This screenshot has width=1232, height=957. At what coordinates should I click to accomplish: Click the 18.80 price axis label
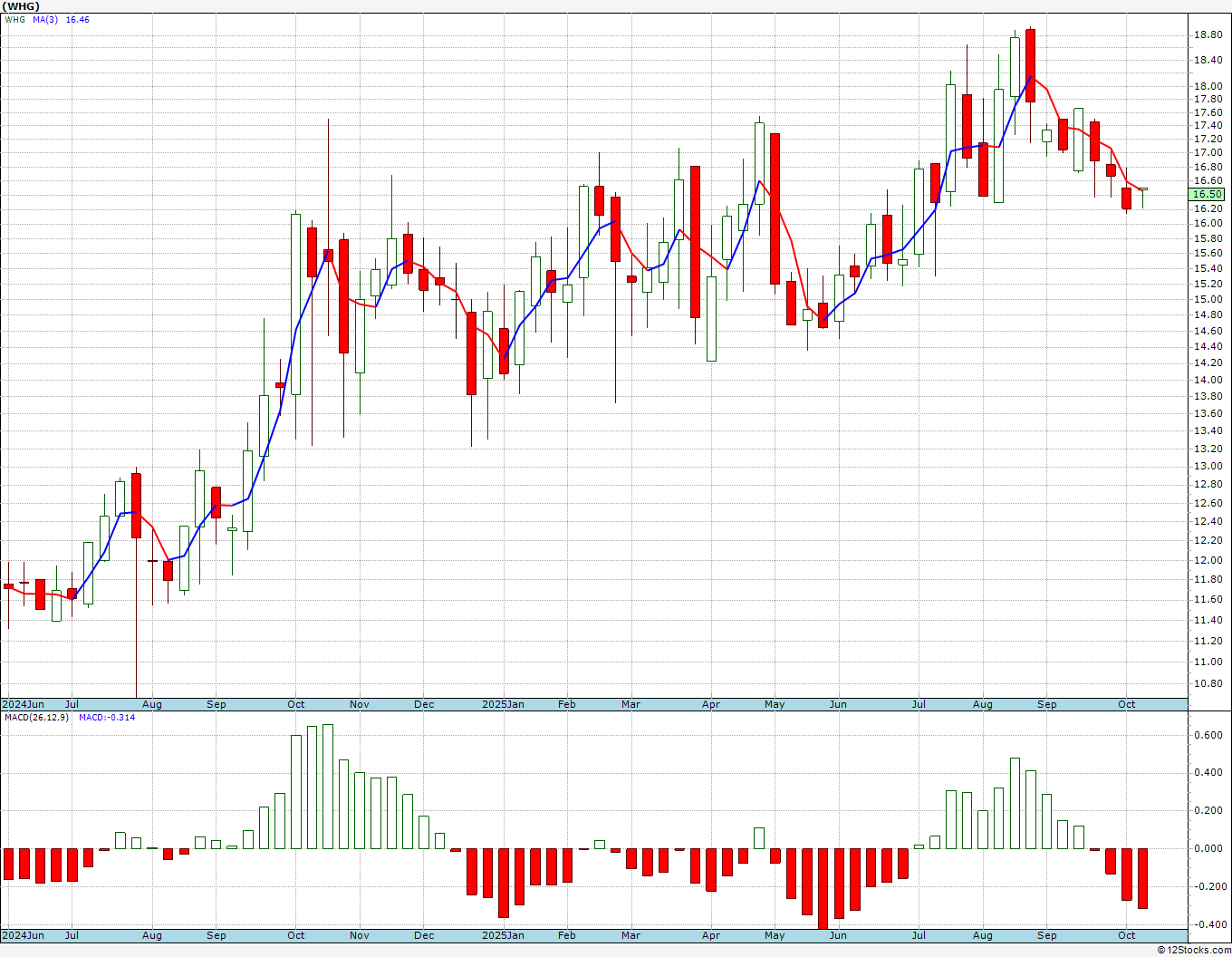1208,35
